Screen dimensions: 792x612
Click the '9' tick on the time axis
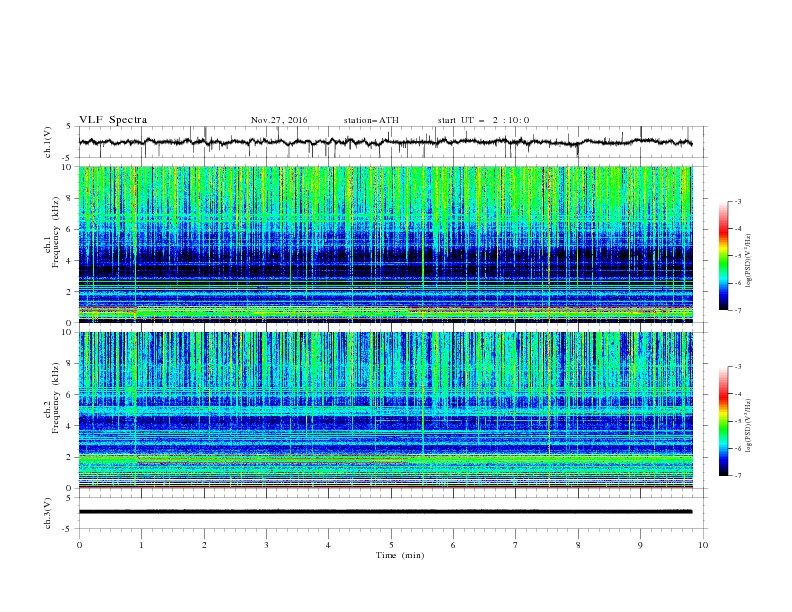(640, 545)
